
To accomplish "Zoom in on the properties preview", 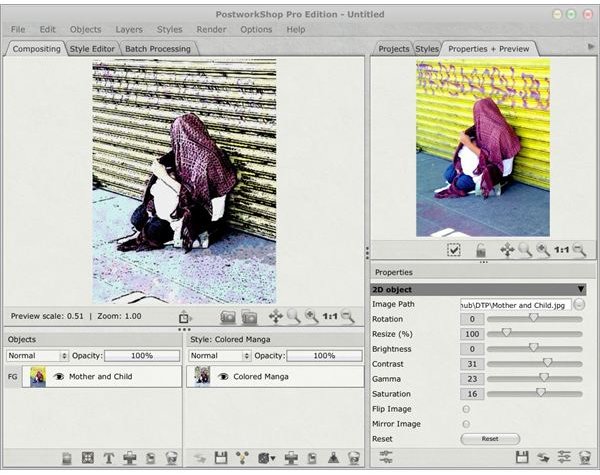I will point(543,250).
